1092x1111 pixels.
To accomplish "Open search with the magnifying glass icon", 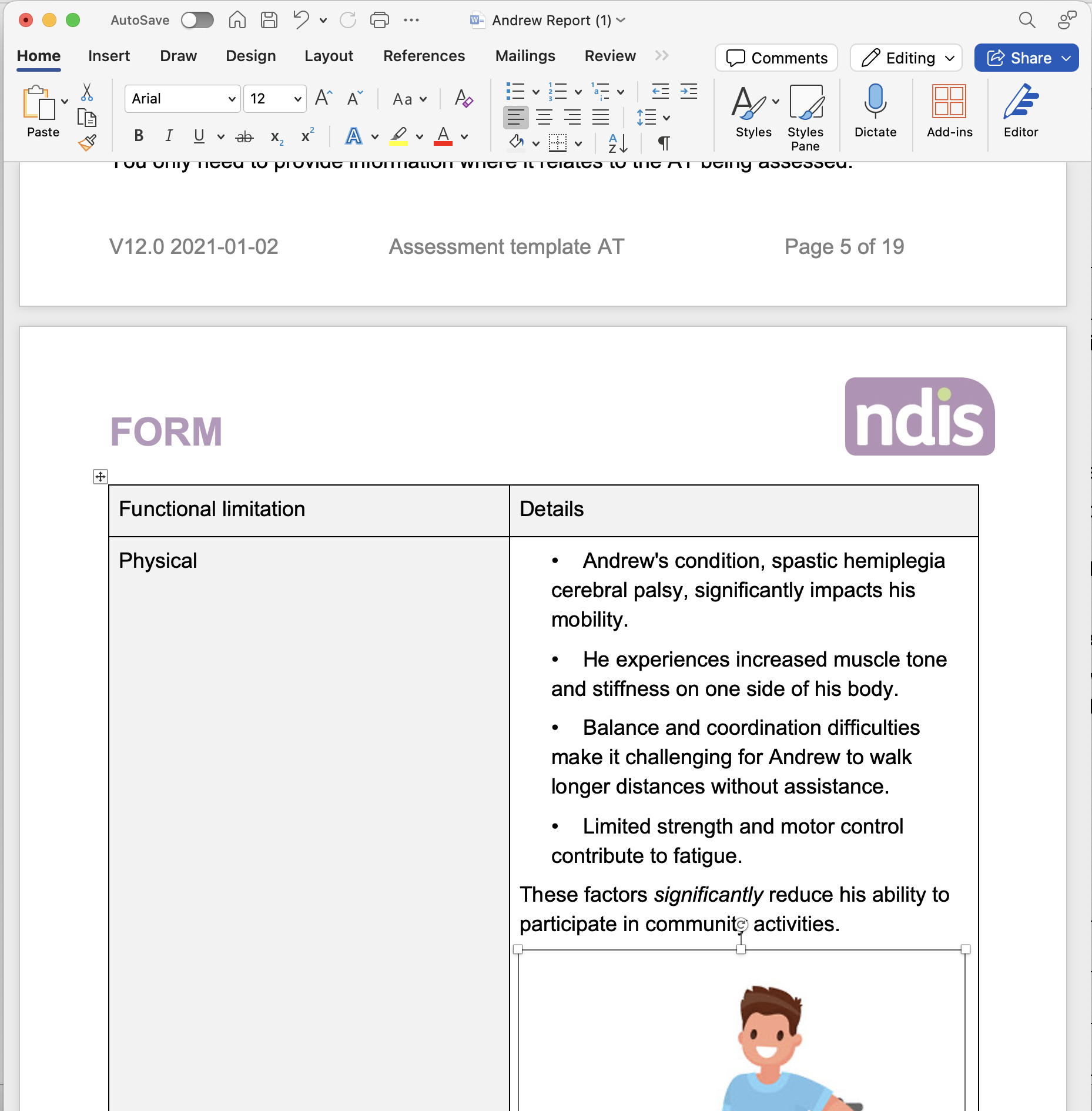I will (x=1027, y=20).
